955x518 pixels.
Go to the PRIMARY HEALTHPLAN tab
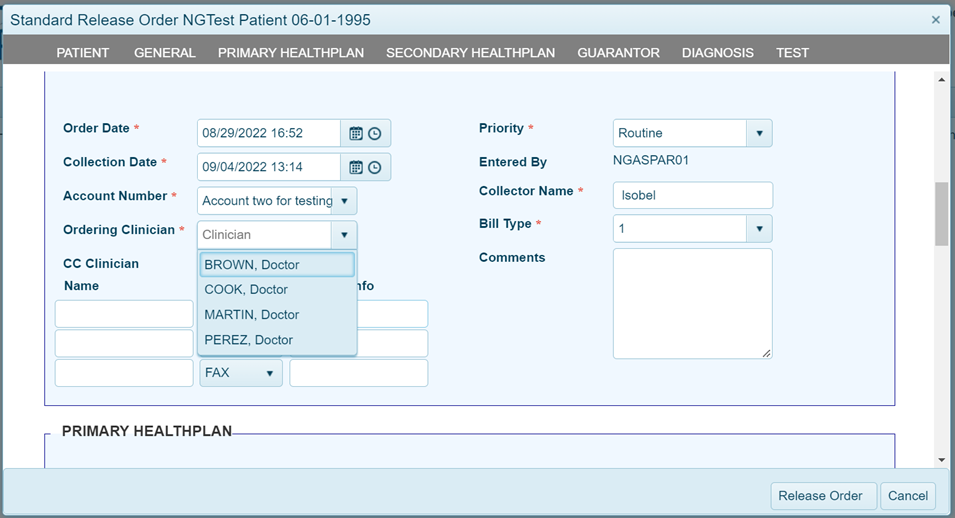click(x=291, y=53)
